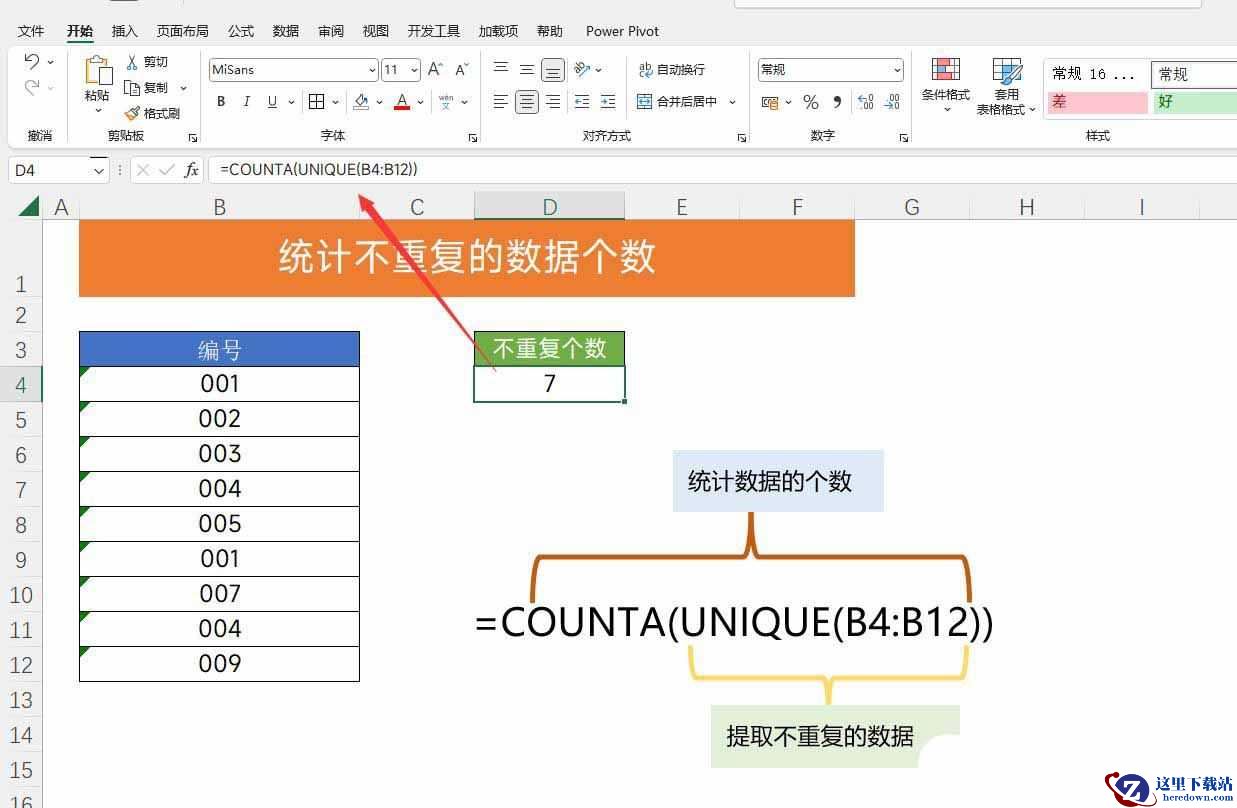Switch to the 公式 Formulas tab

coord(241,32)
